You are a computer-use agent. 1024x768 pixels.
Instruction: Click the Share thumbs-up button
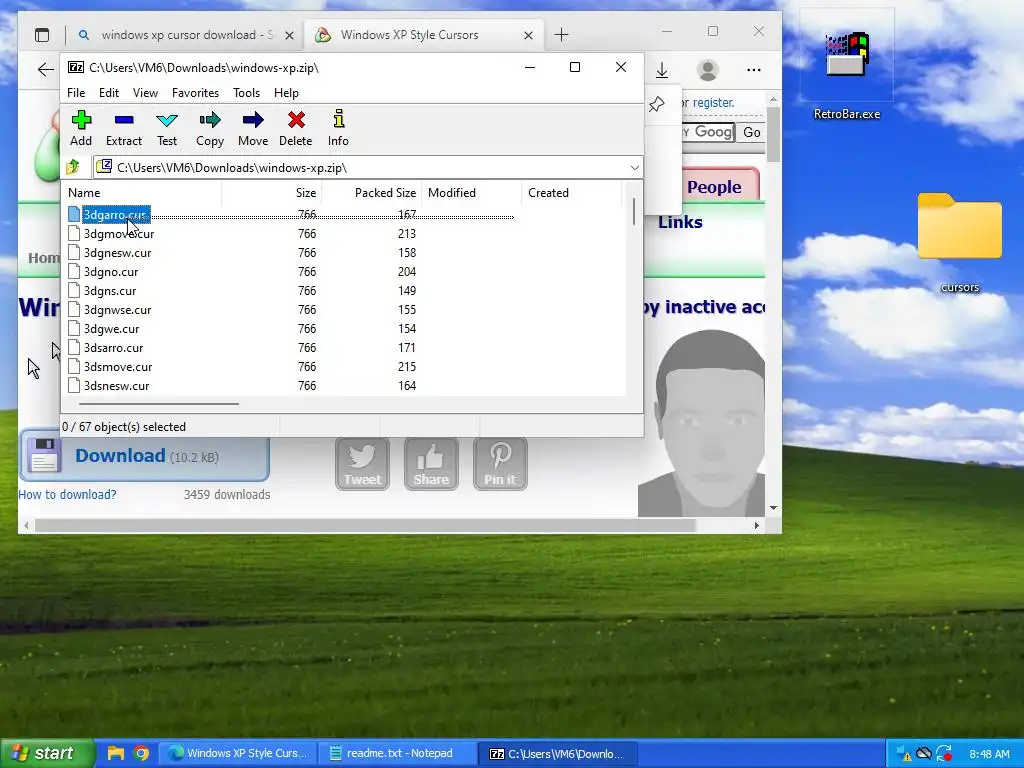point(431,464)
